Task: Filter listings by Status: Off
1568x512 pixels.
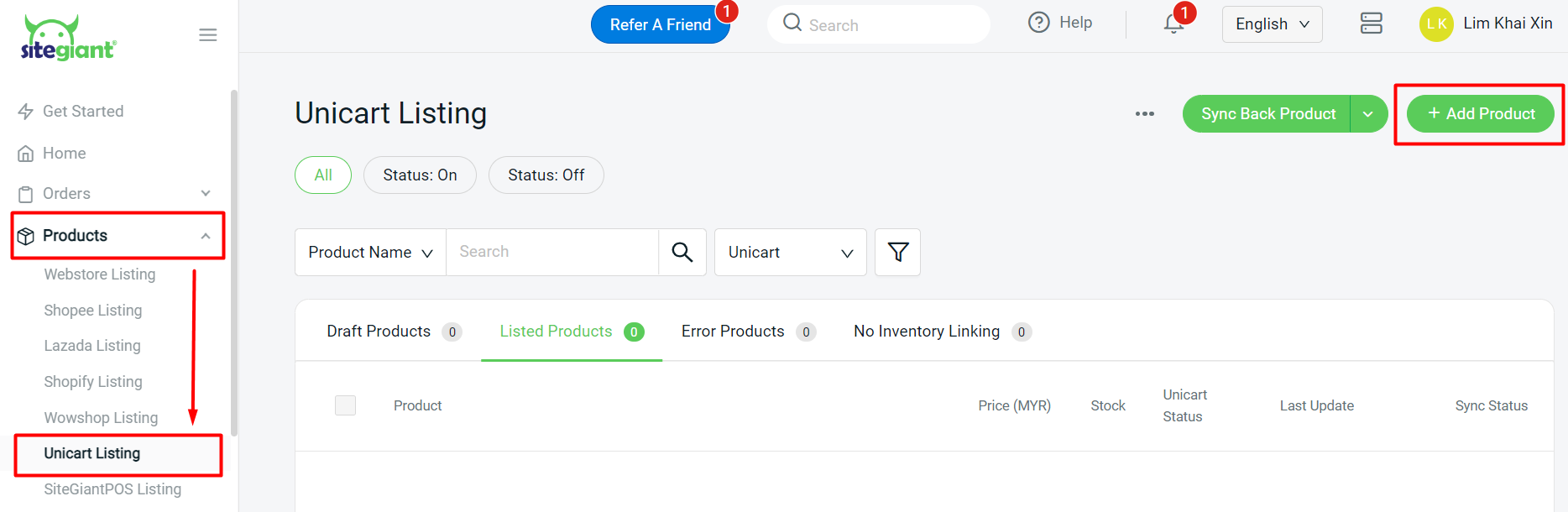Action: pos(546,175)
